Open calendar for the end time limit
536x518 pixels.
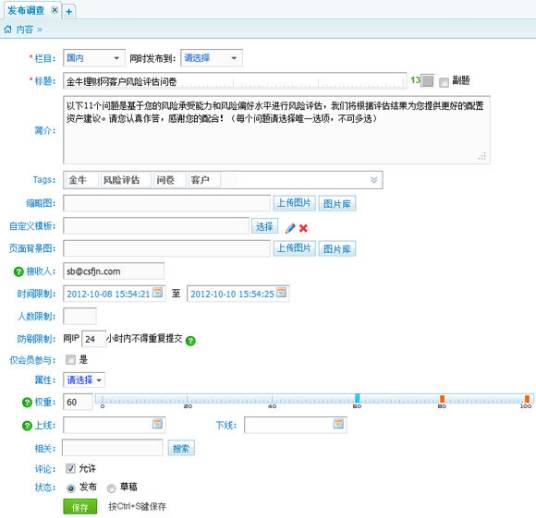pos(281,293)
